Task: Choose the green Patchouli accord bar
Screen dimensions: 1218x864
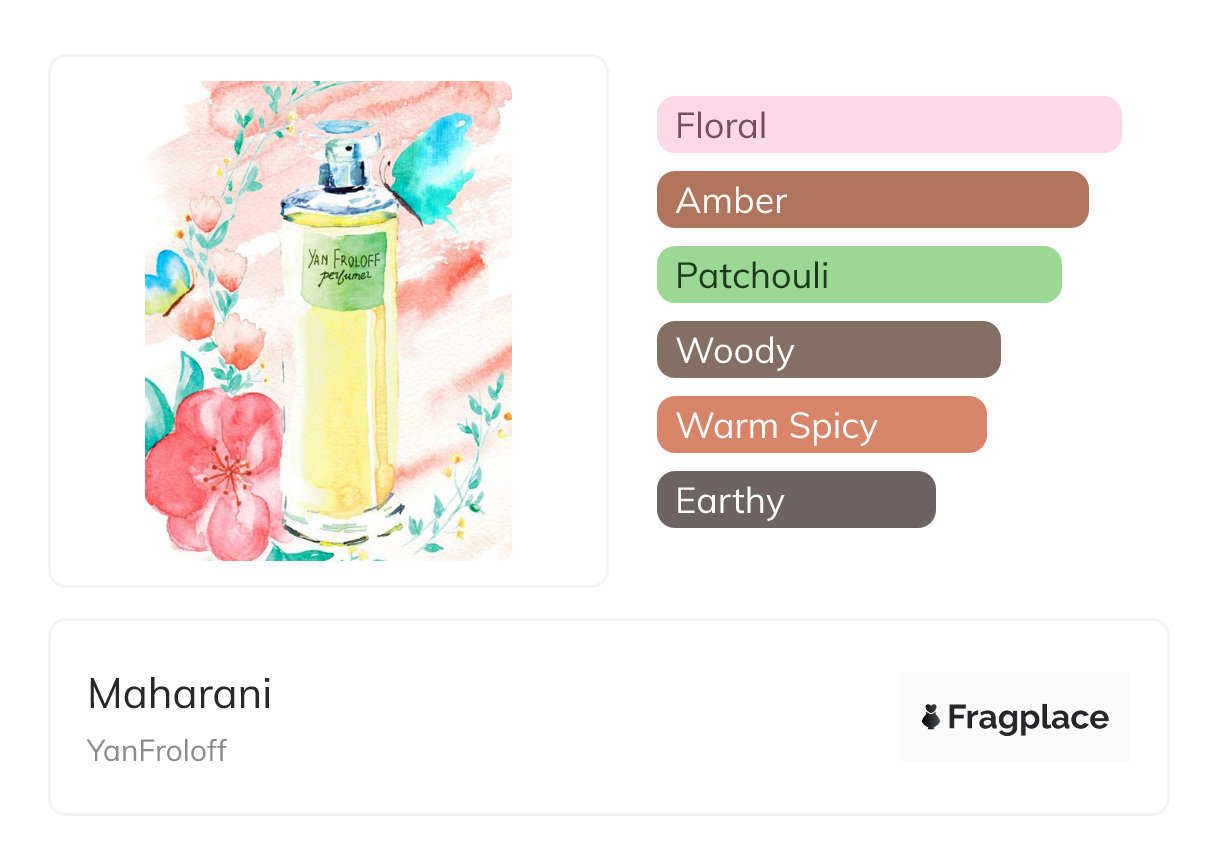Action: coord(858,275)
